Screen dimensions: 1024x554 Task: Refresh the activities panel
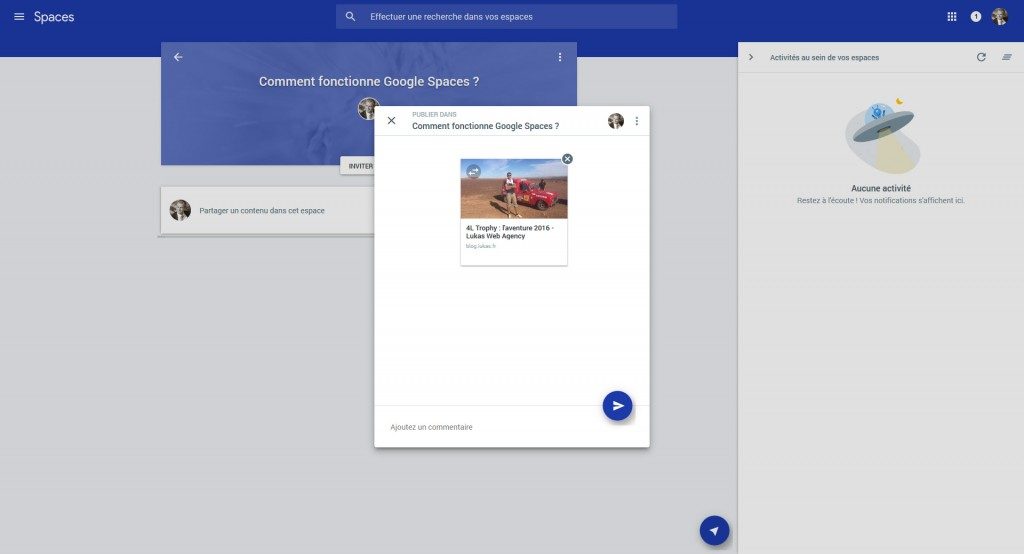click(x=981, y=57)
